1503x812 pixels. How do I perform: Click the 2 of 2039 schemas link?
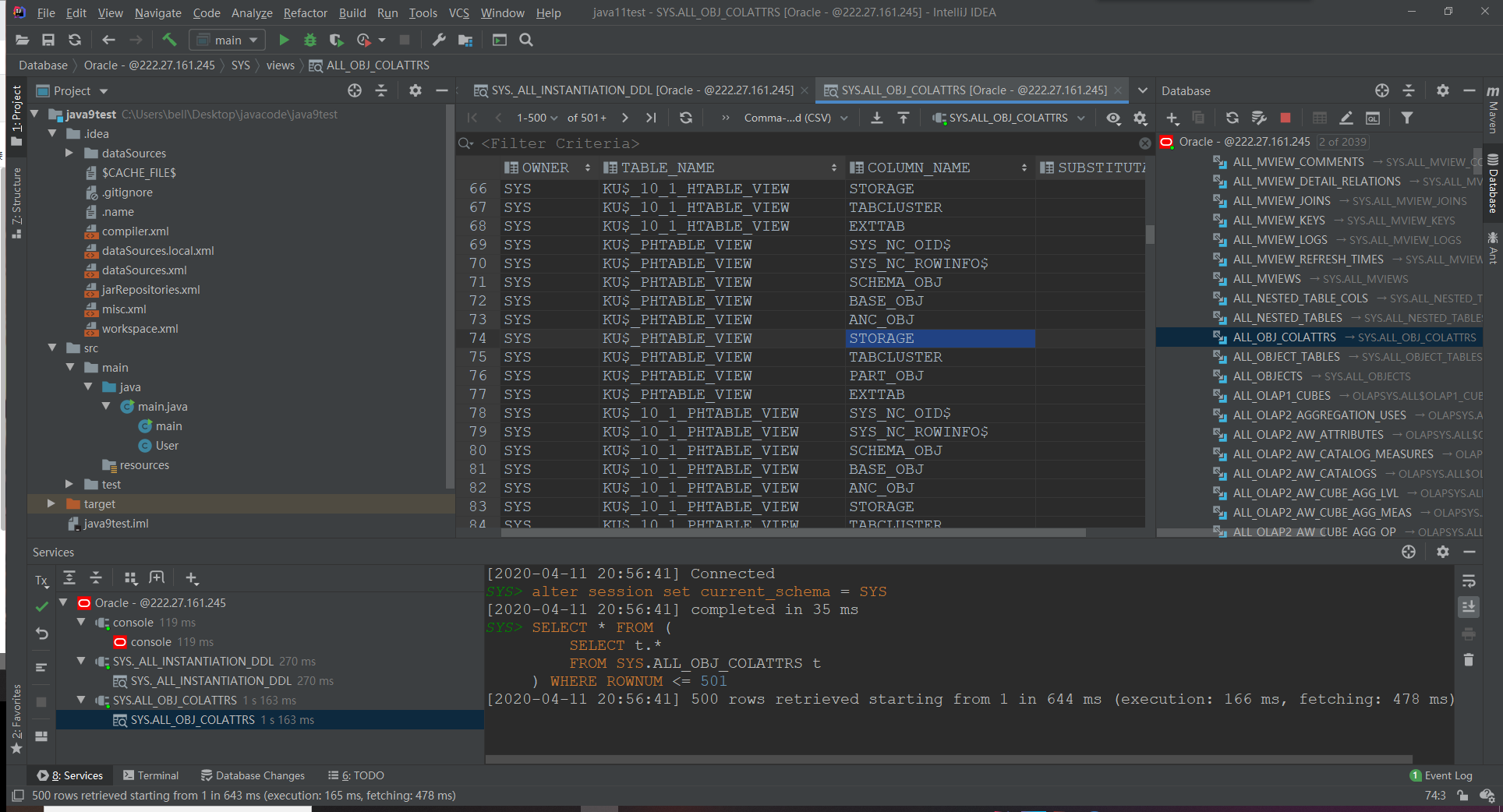(1342, 142)
